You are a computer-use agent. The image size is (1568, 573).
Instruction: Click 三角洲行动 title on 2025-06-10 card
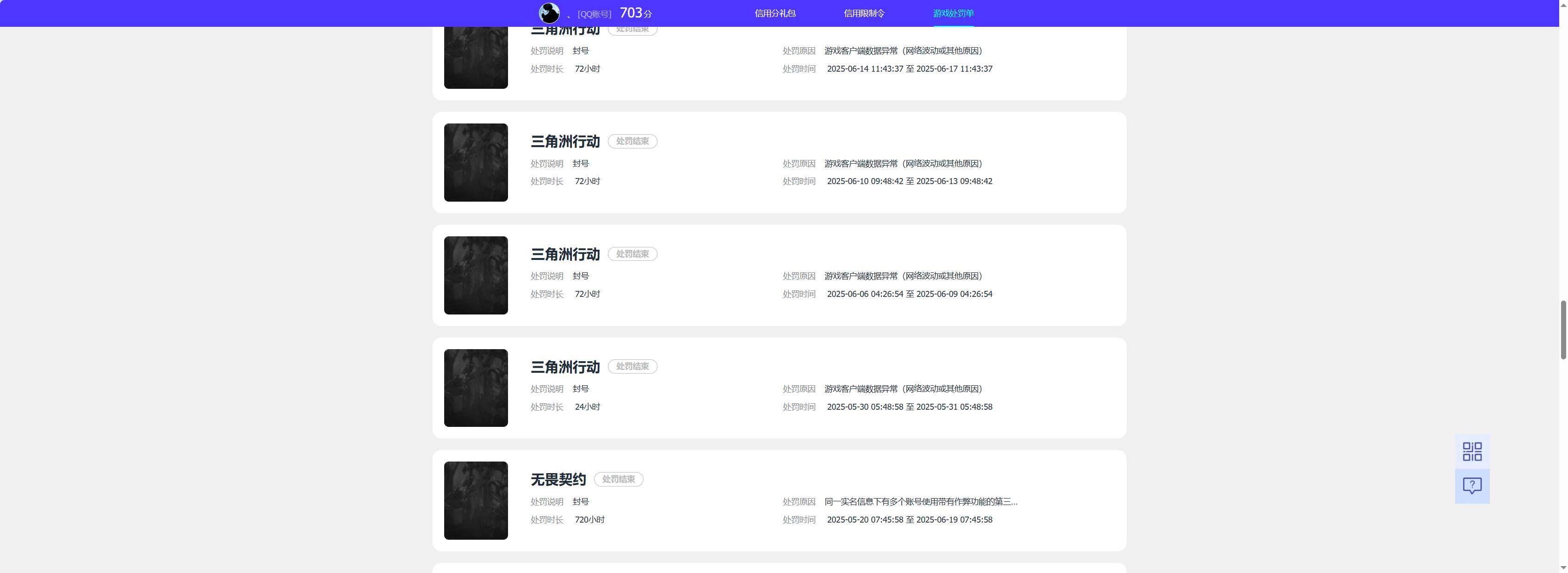pos(565,141)
